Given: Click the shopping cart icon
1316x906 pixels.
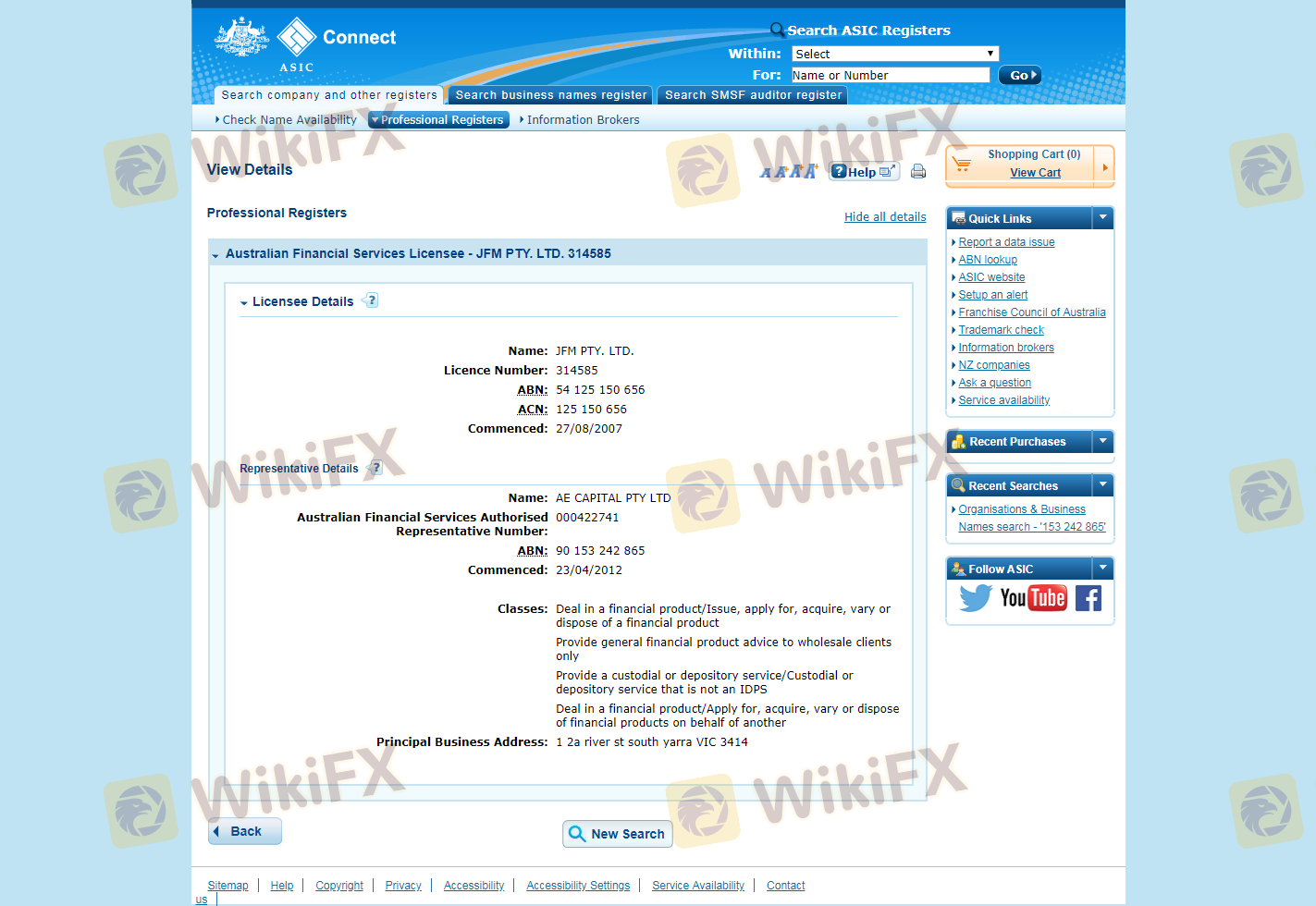Looking at the screenshot, I should pyautogui.click(x=962, y=165).
